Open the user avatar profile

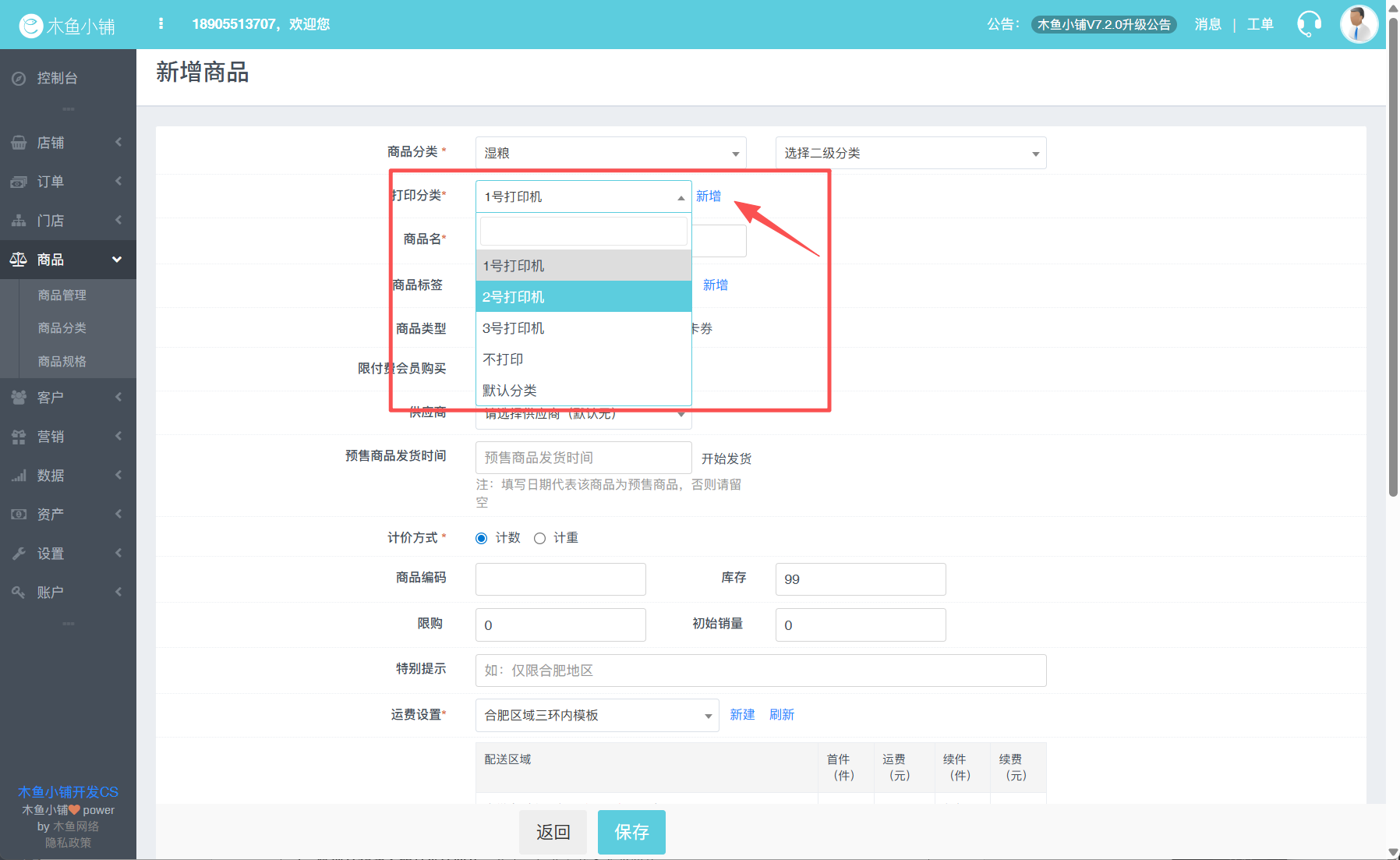(x=1358, y=24)
